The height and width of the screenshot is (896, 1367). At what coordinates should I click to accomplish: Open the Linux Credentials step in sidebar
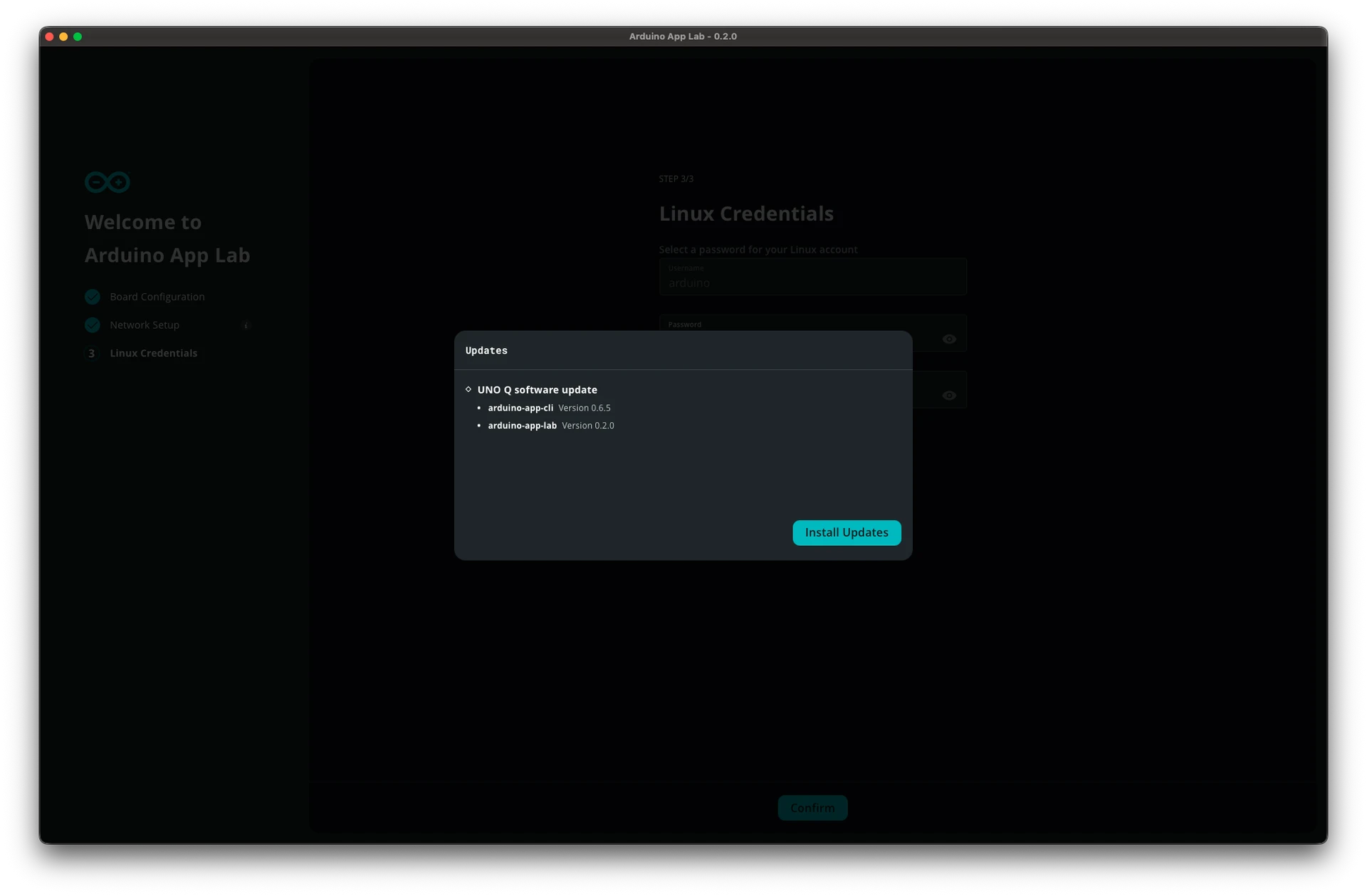pos(153,353)
